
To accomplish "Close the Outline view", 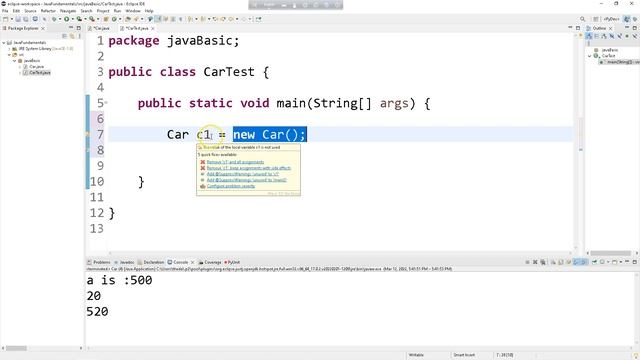I will (x=611, y=28).
